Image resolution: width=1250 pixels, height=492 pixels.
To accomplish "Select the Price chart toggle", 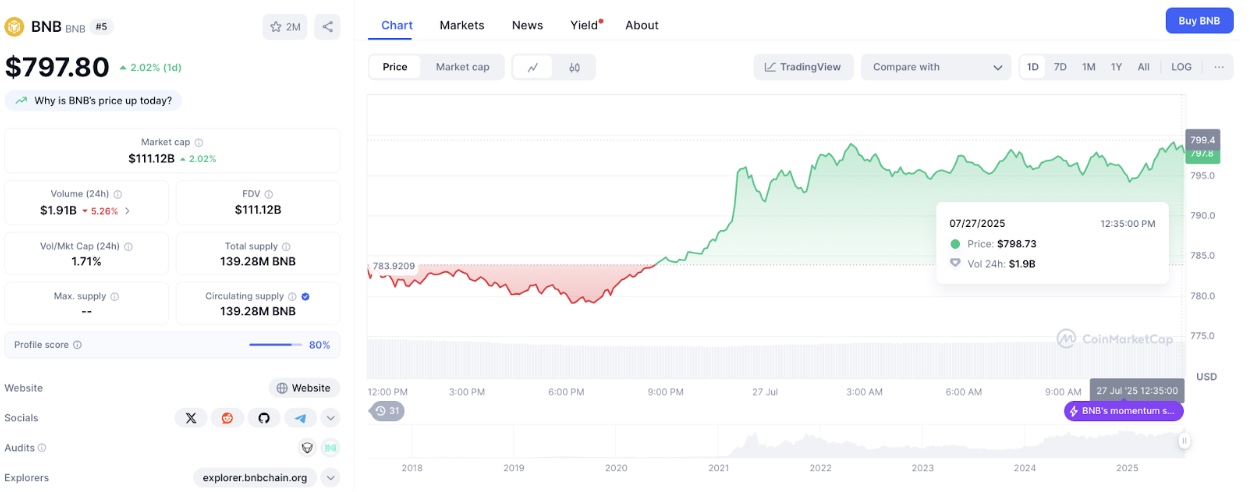I will click(x=395, y=67).
